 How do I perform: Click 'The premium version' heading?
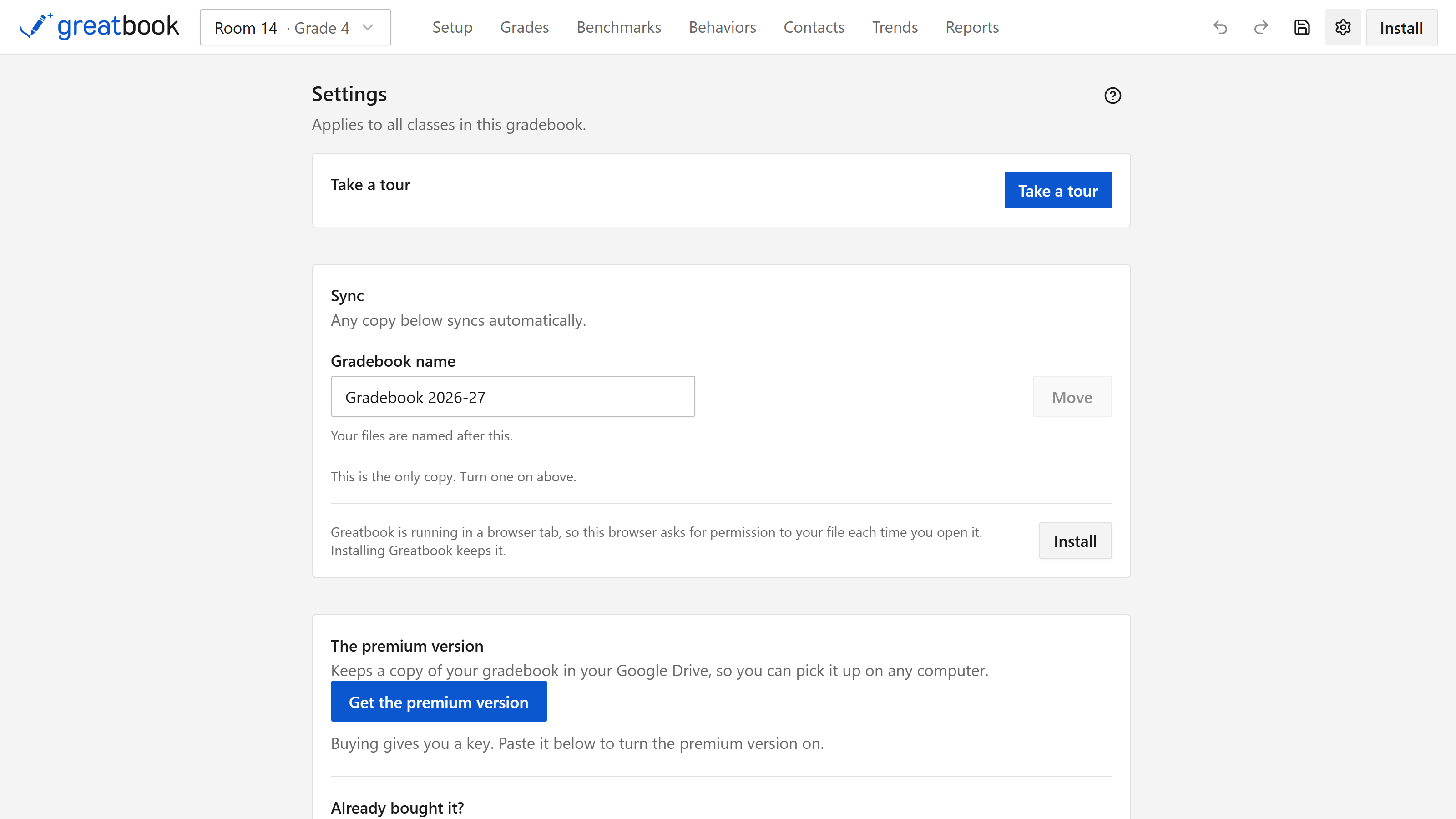pos(407,646)
